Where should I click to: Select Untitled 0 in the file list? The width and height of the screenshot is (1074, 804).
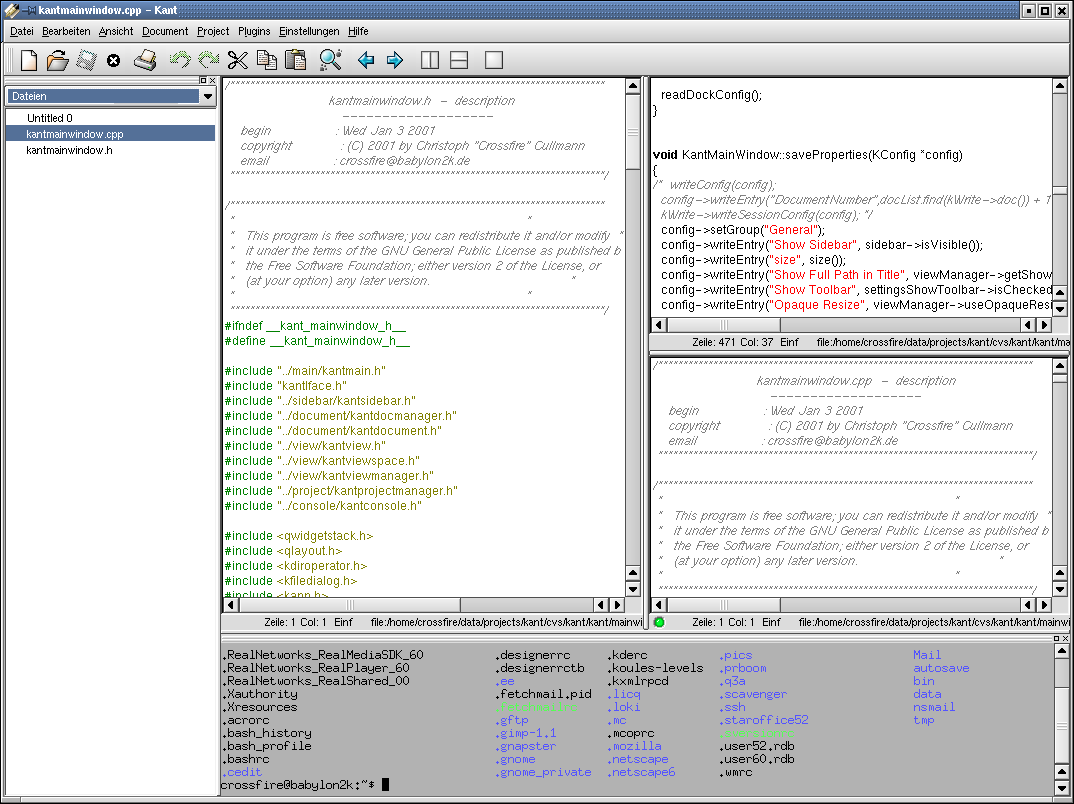[x=50, y=118]
